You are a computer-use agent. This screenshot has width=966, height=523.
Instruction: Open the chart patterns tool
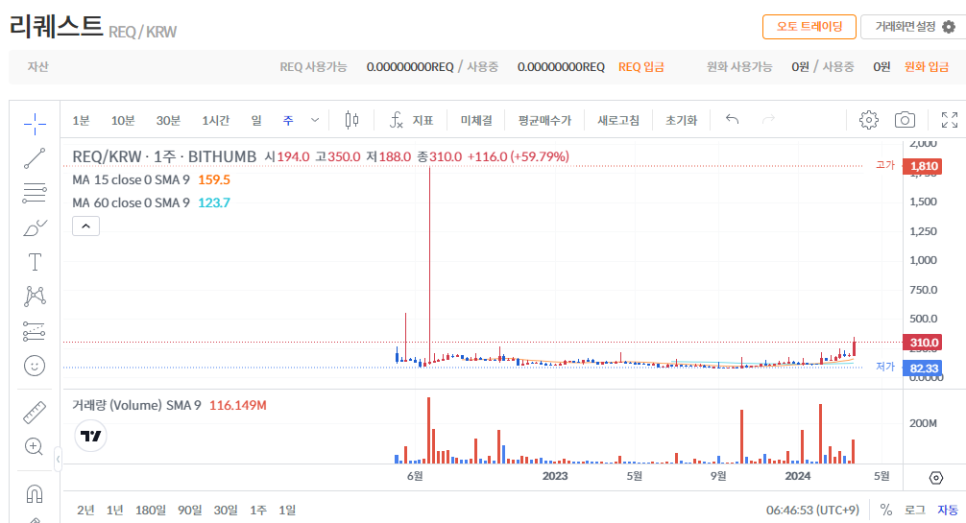point(34,296)
